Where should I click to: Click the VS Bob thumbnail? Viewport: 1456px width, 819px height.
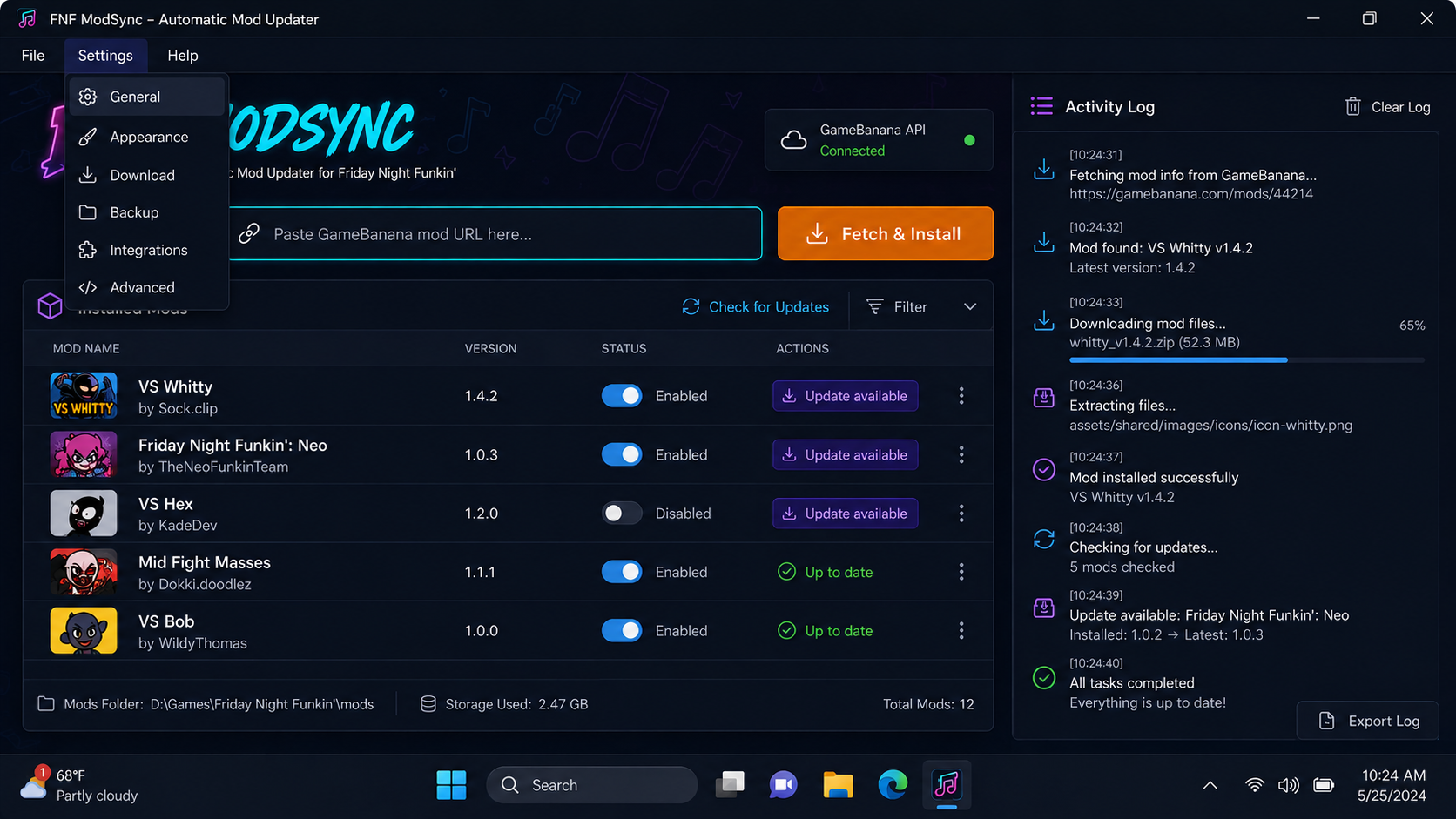tap(84, 630)
